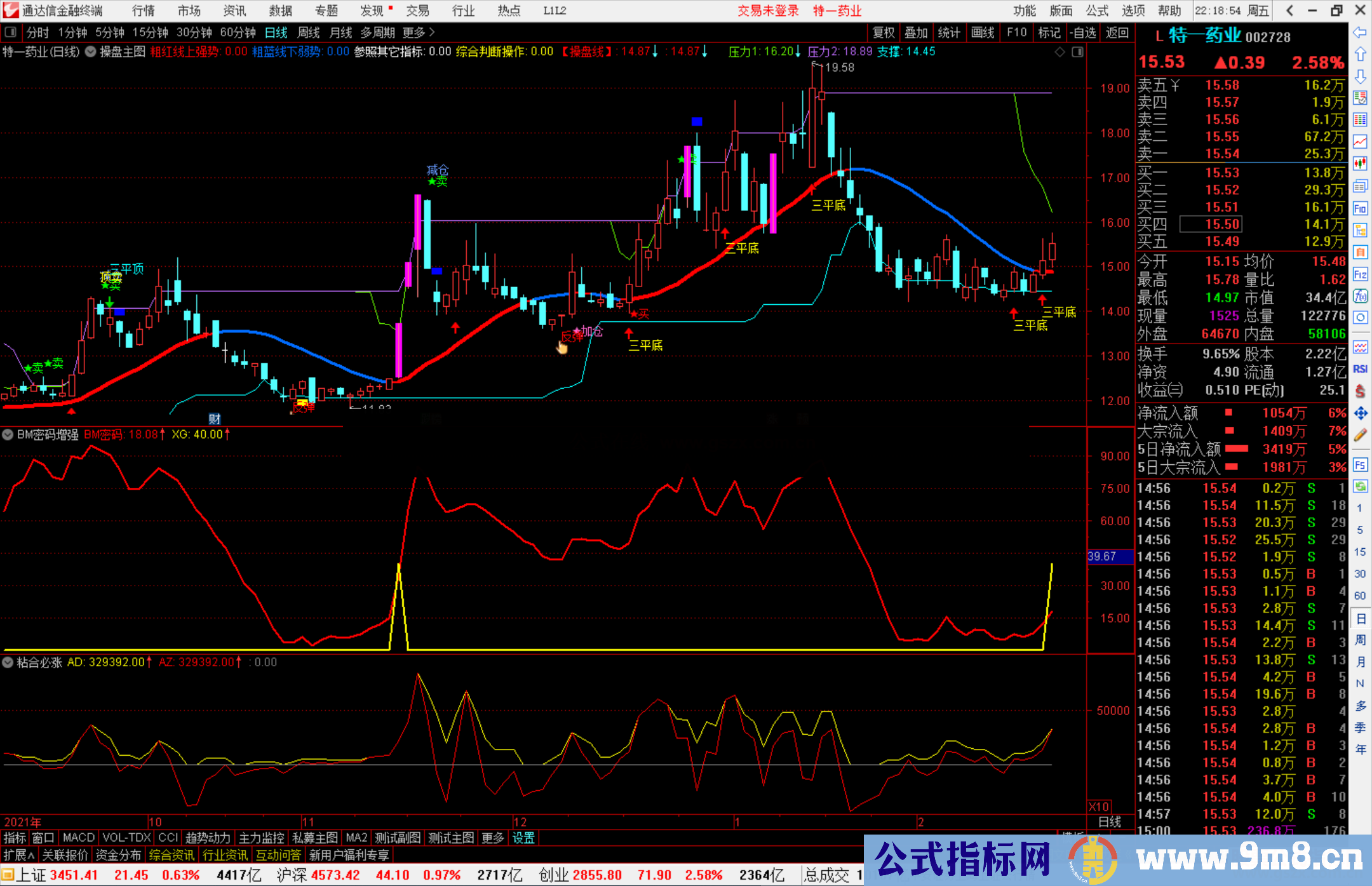Viewport: 1372px width, 886px height.
Task: Switch to the MACD indicator tab
Action: [77, 838]
